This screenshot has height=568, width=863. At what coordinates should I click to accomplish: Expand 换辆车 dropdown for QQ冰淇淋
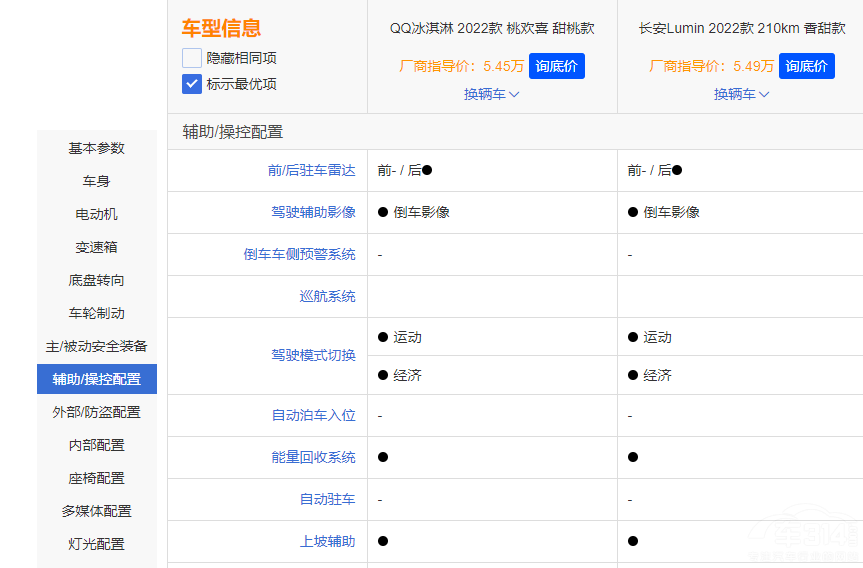491,94
